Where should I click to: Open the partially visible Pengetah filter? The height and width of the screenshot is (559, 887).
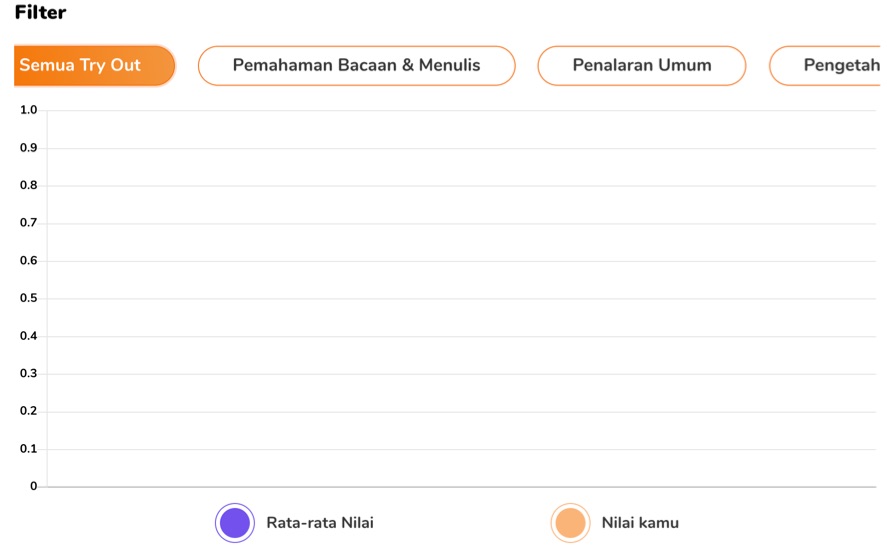[x=828, y=66]
